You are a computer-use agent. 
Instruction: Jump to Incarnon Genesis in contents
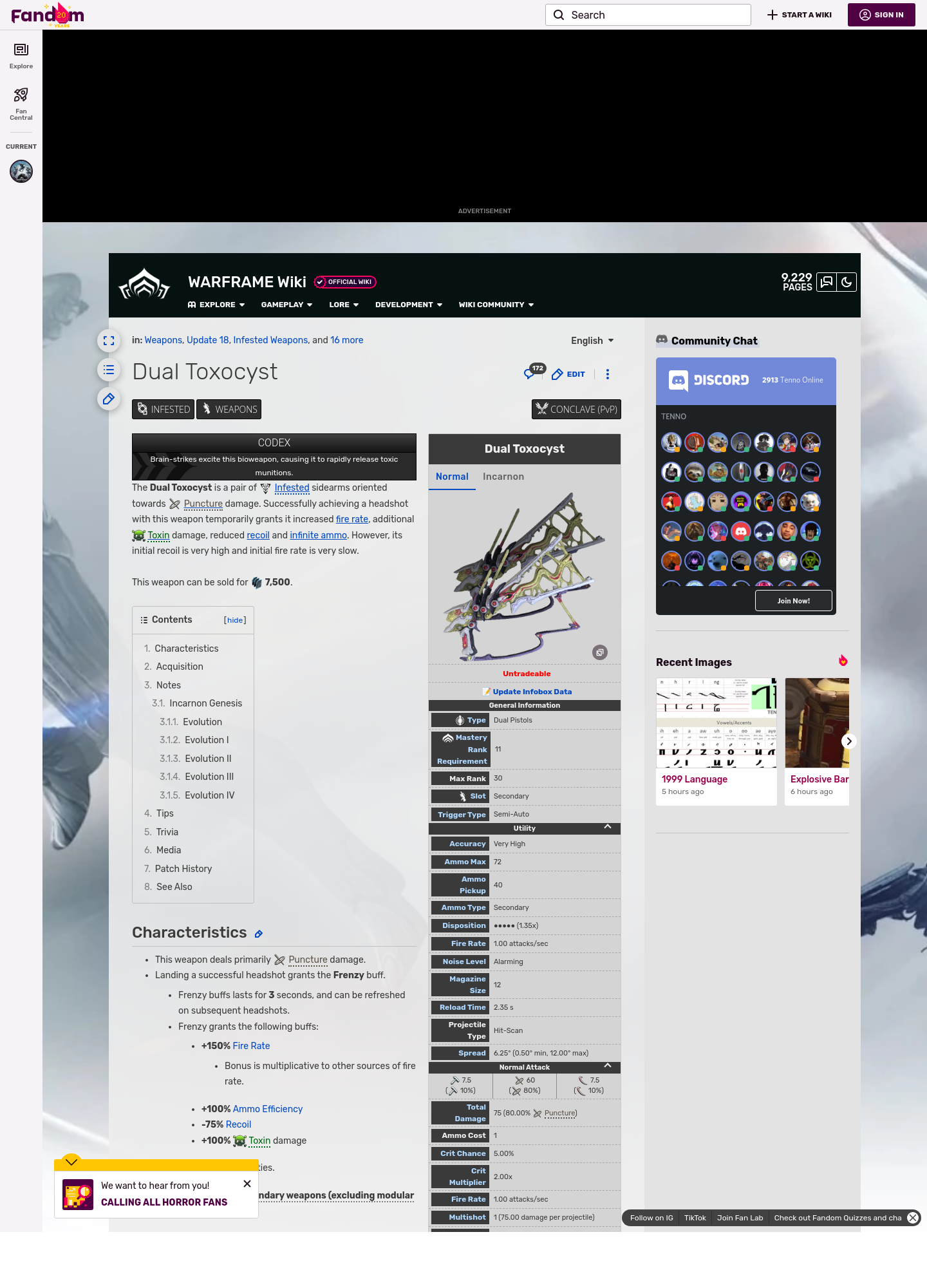point(206,703)
